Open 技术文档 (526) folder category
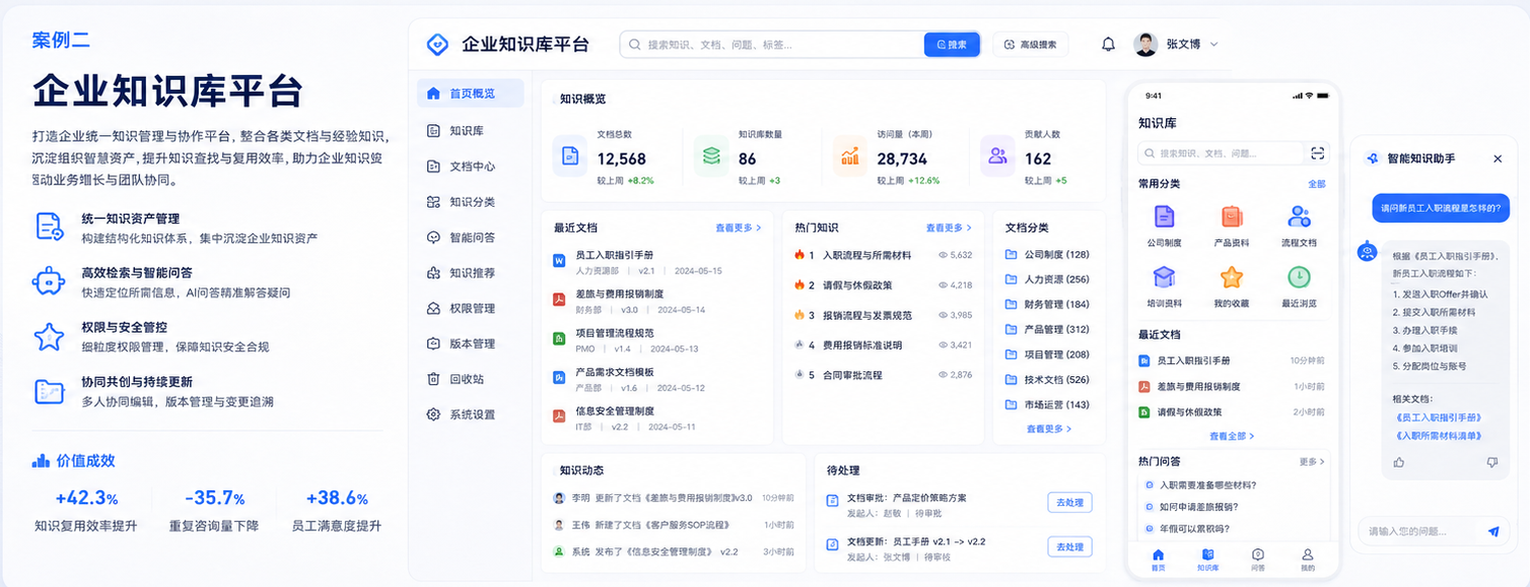Viewport: 1530px width, 587px height. [x=1047, y=380]
